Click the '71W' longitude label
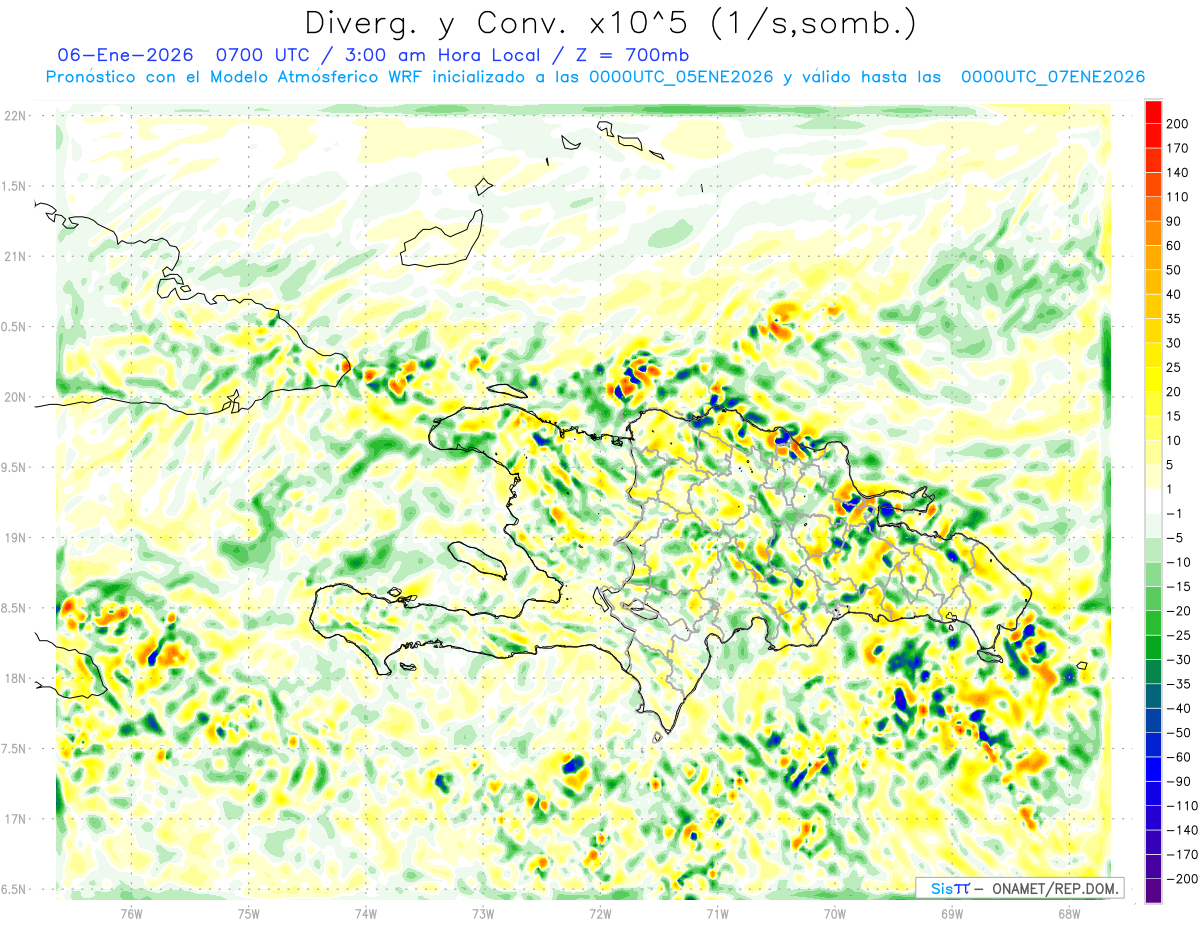 717,913
